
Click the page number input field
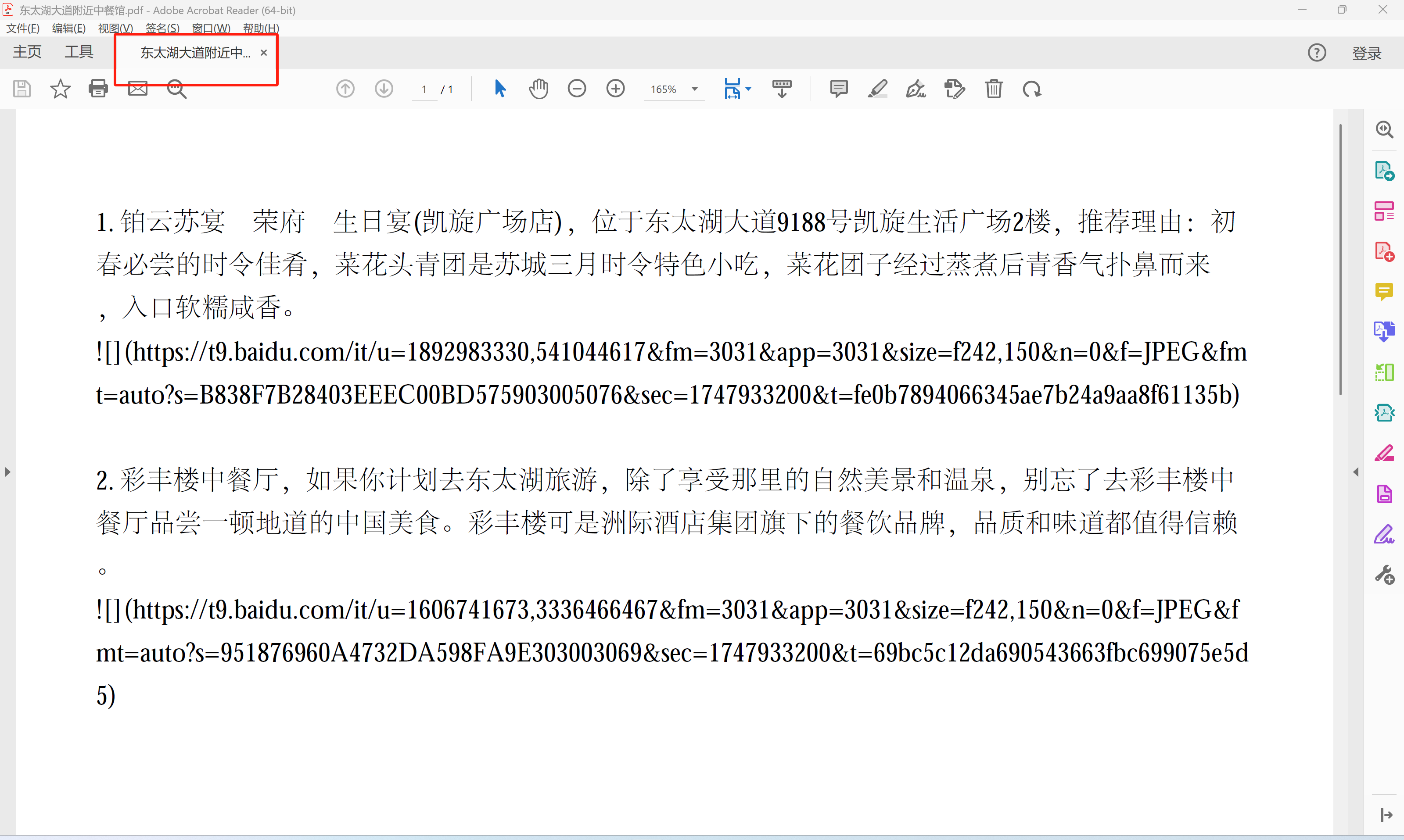click(424, 89)
